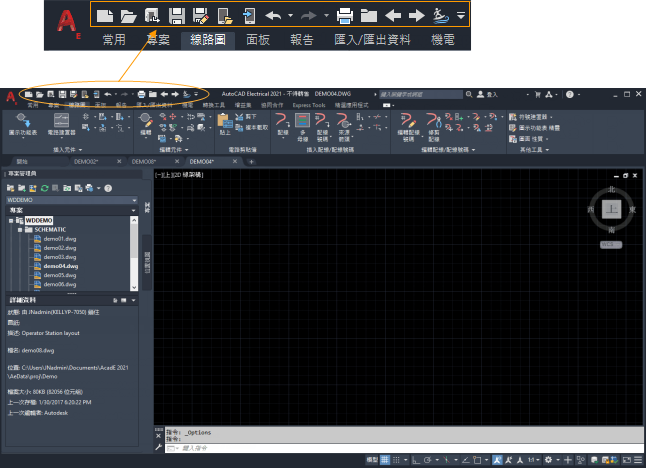This screenshot has height=468, width=646.
Task: Open the WCS coordinate system dropdown
Action: click(x=611, y=244)
